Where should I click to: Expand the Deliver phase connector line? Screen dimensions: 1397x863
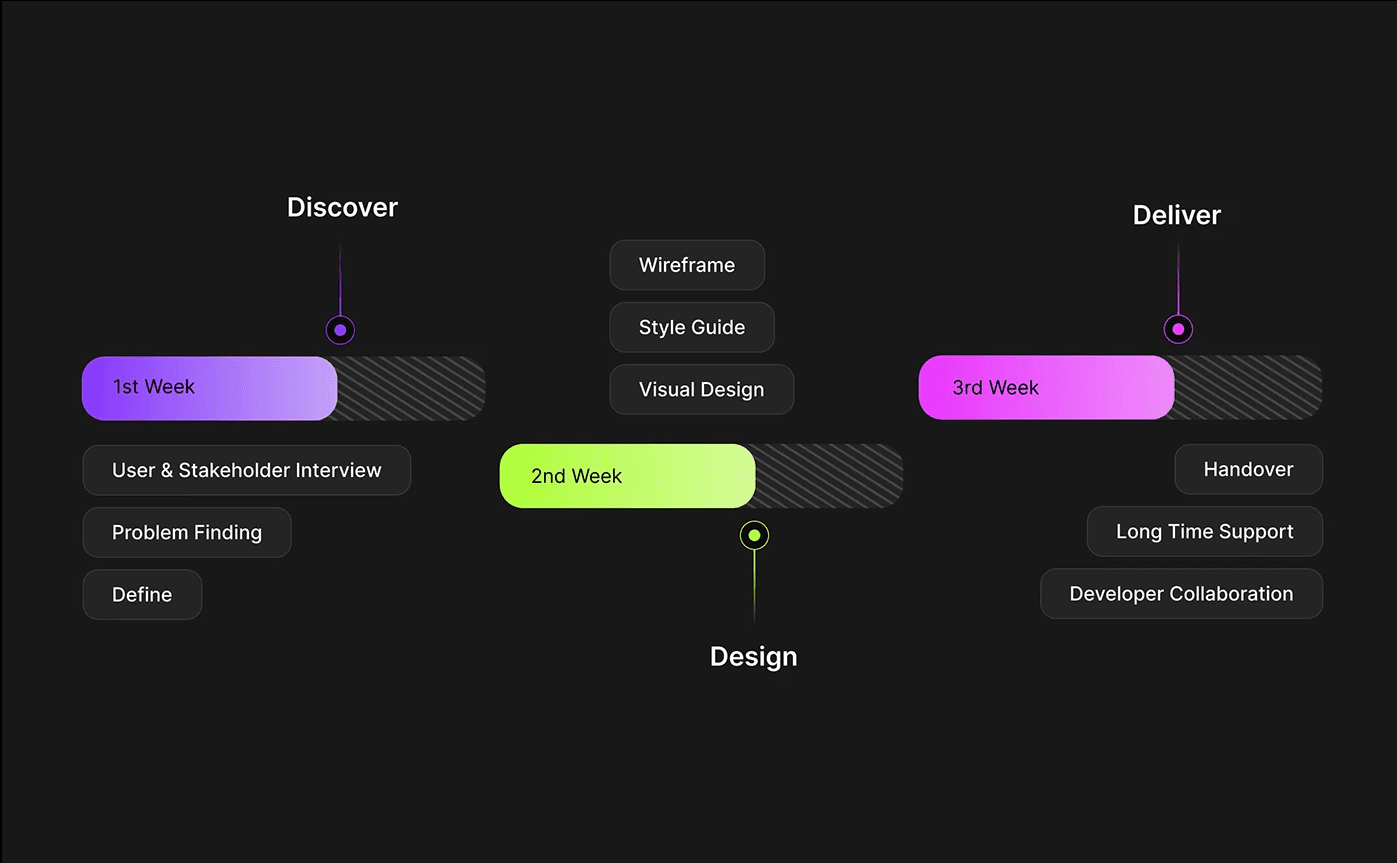[x=1178, y=280]
